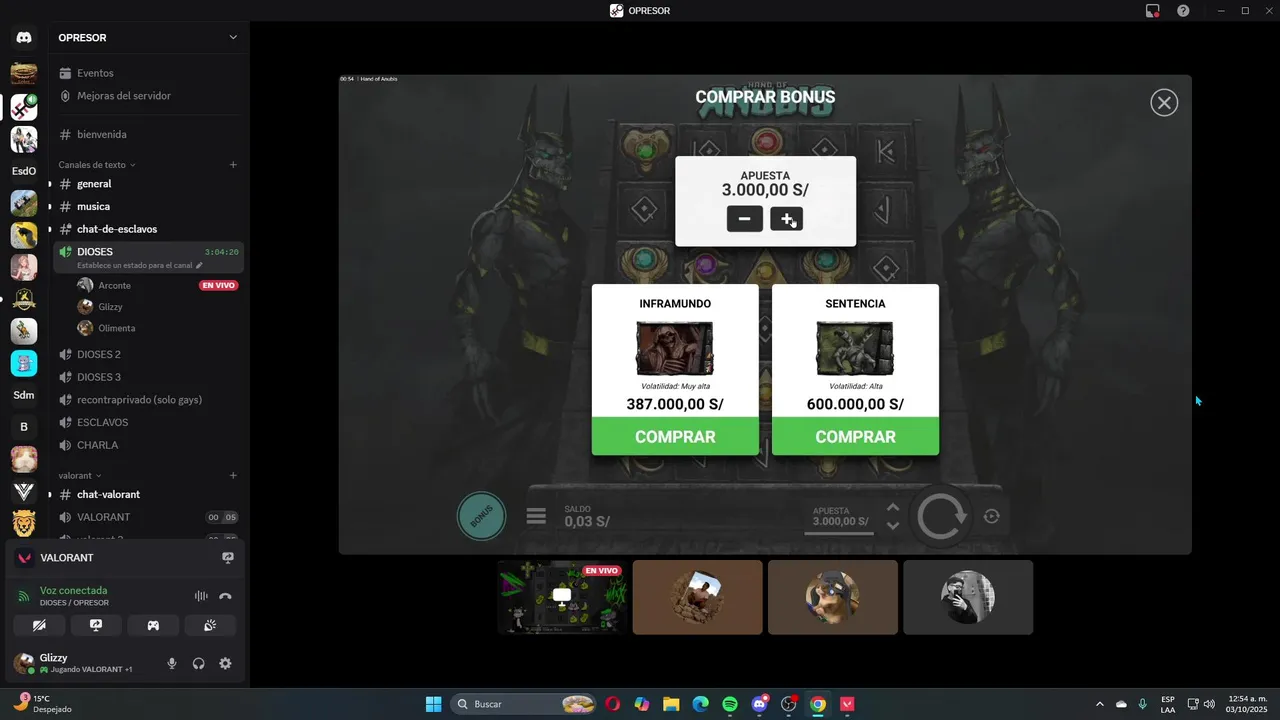This screenshot has width=1280, height=720.
Task: Edit the DIOSES channel status pencil
Action: (199, 266)
